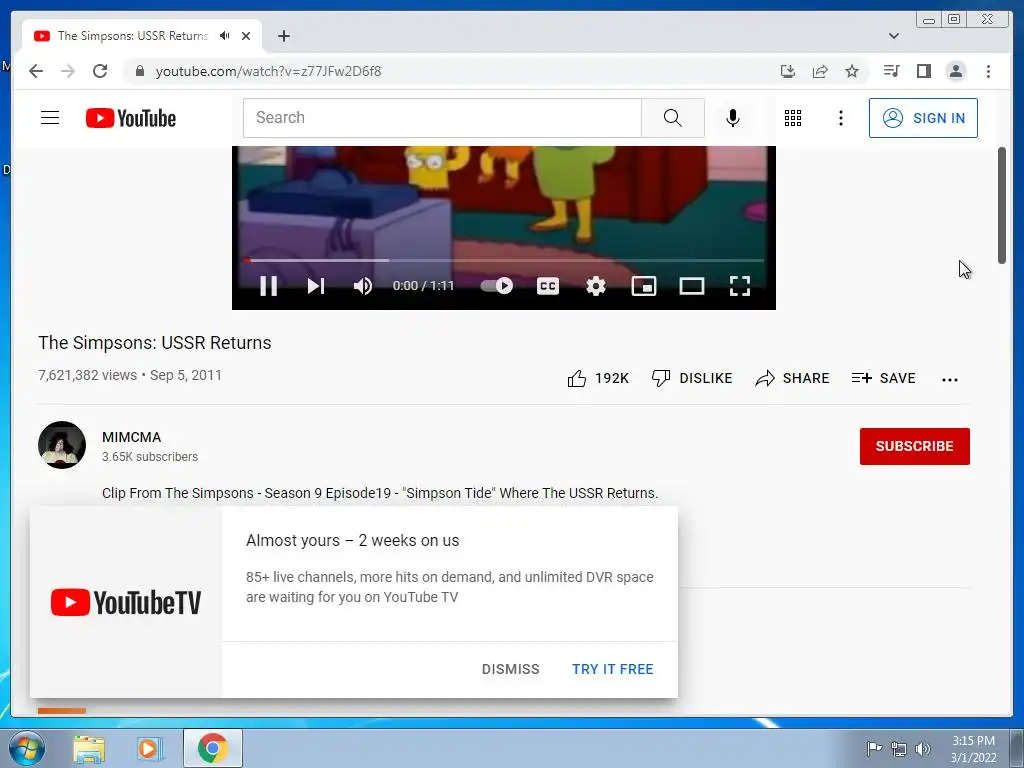Go back in browser history
Viewport: 1024px width, 768px height.
(36, 71)
